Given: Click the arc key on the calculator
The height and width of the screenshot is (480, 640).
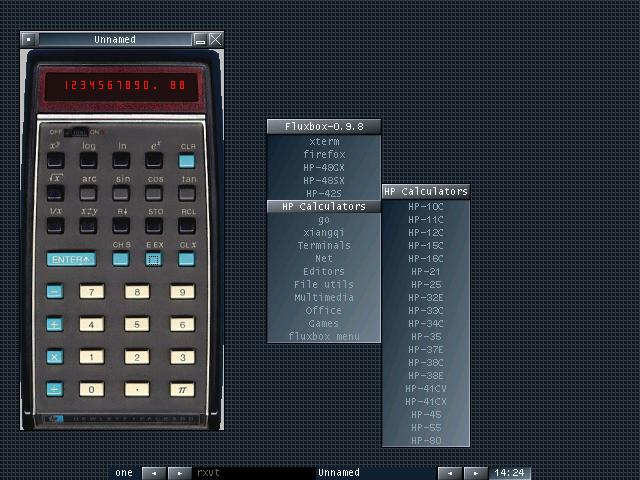Looking at the screenshot, I should pyautogui.click(x=89, y=193).
